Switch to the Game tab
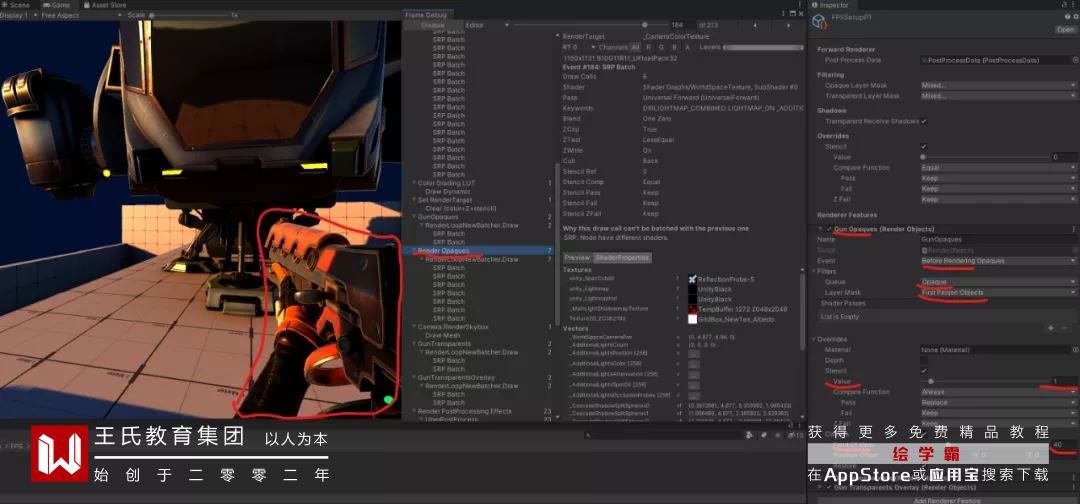This screenshot has height=504, width=1080. click(x=57, y=5)
